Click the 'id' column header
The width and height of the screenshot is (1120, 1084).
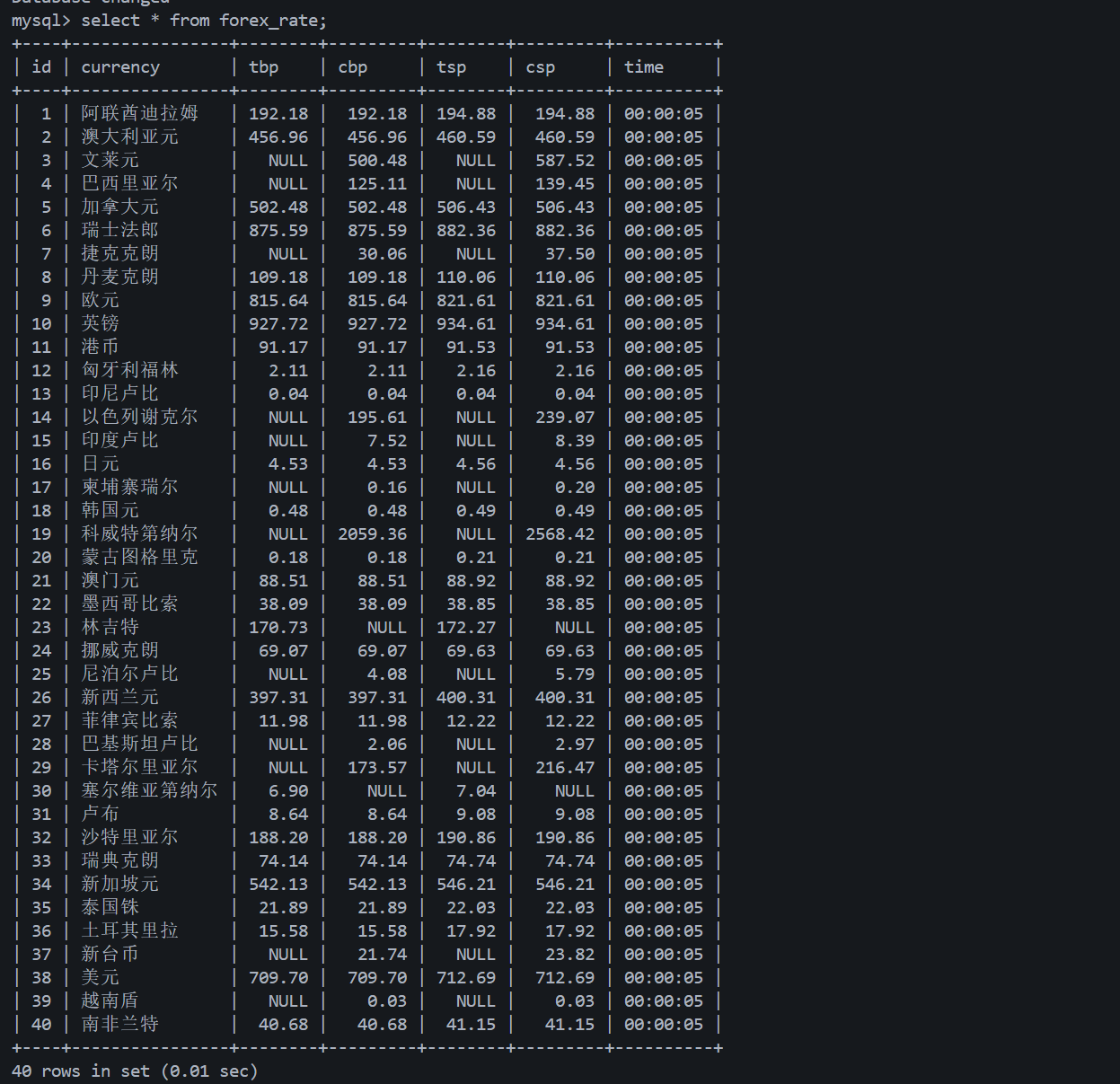41,66
